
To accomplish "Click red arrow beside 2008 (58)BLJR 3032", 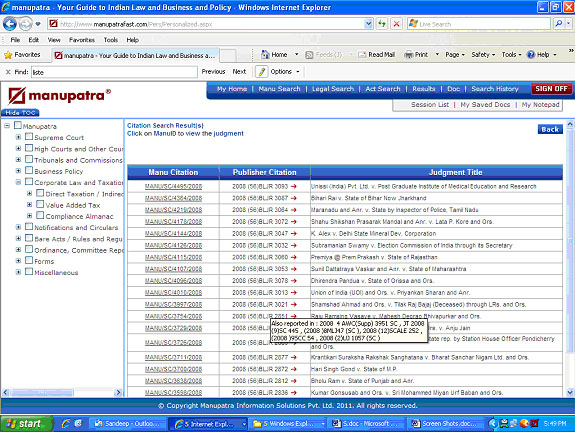I will click(x=294, y=245).
